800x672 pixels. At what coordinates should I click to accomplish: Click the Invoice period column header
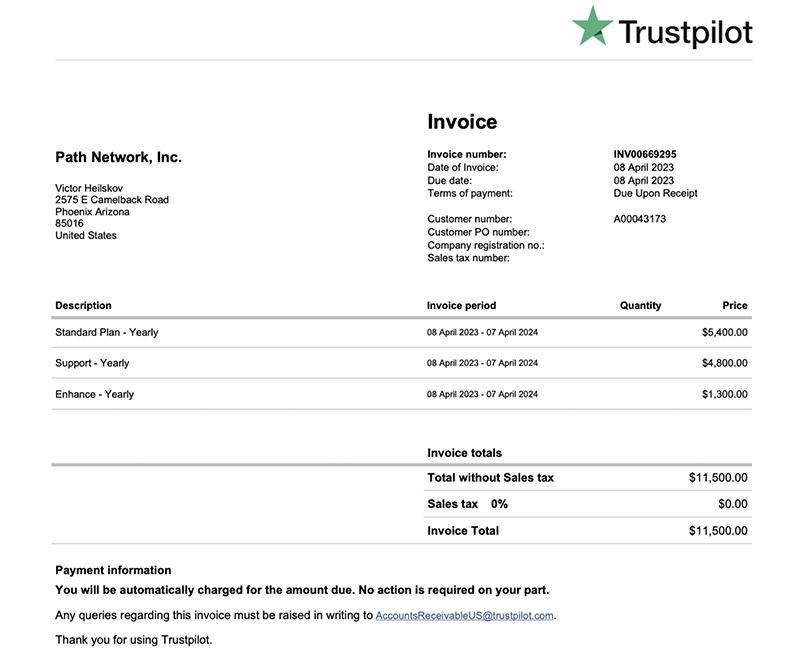461,305
